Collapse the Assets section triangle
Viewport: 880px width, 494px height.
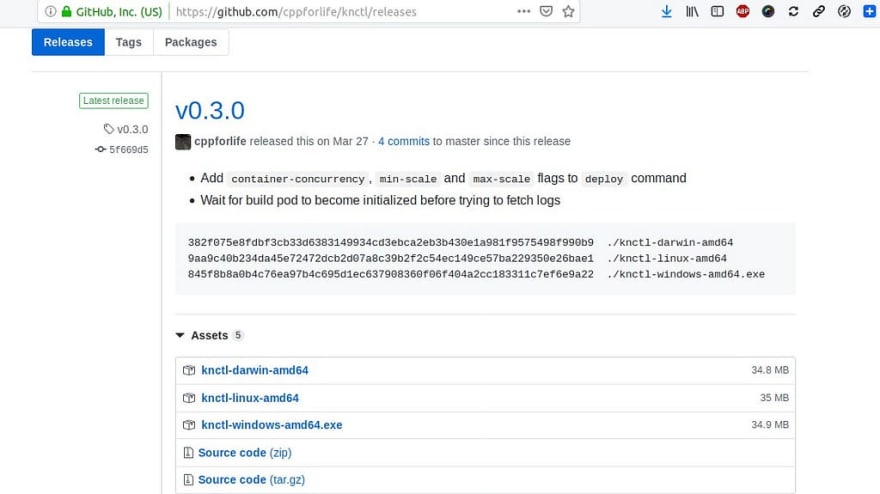[180, 335]
